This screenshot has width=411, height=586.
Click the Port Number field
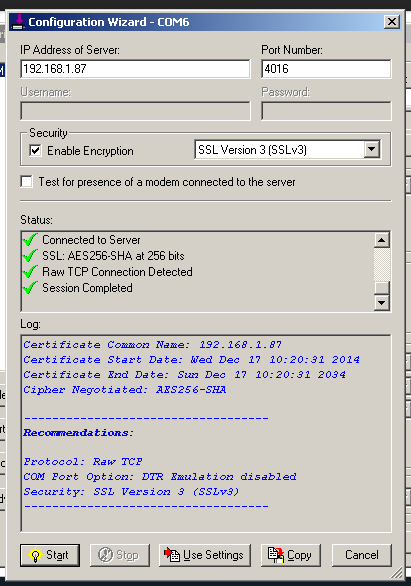pyautogui.click(x=327, y=69)
